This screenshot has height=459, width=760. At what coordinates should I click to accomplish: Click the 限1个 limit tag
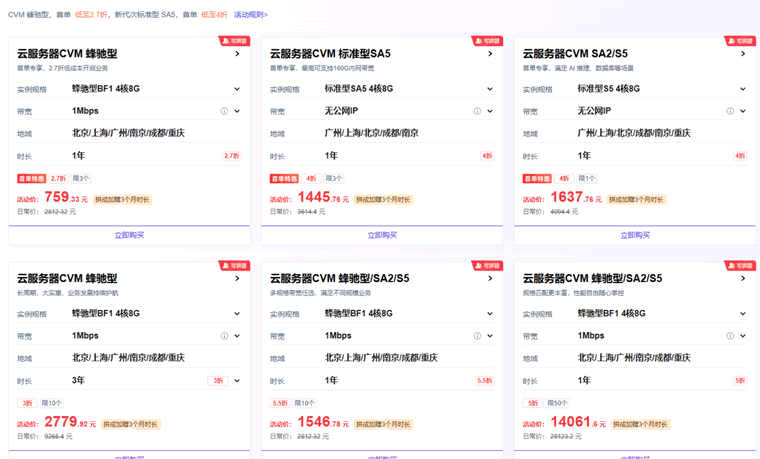(587, 178)
